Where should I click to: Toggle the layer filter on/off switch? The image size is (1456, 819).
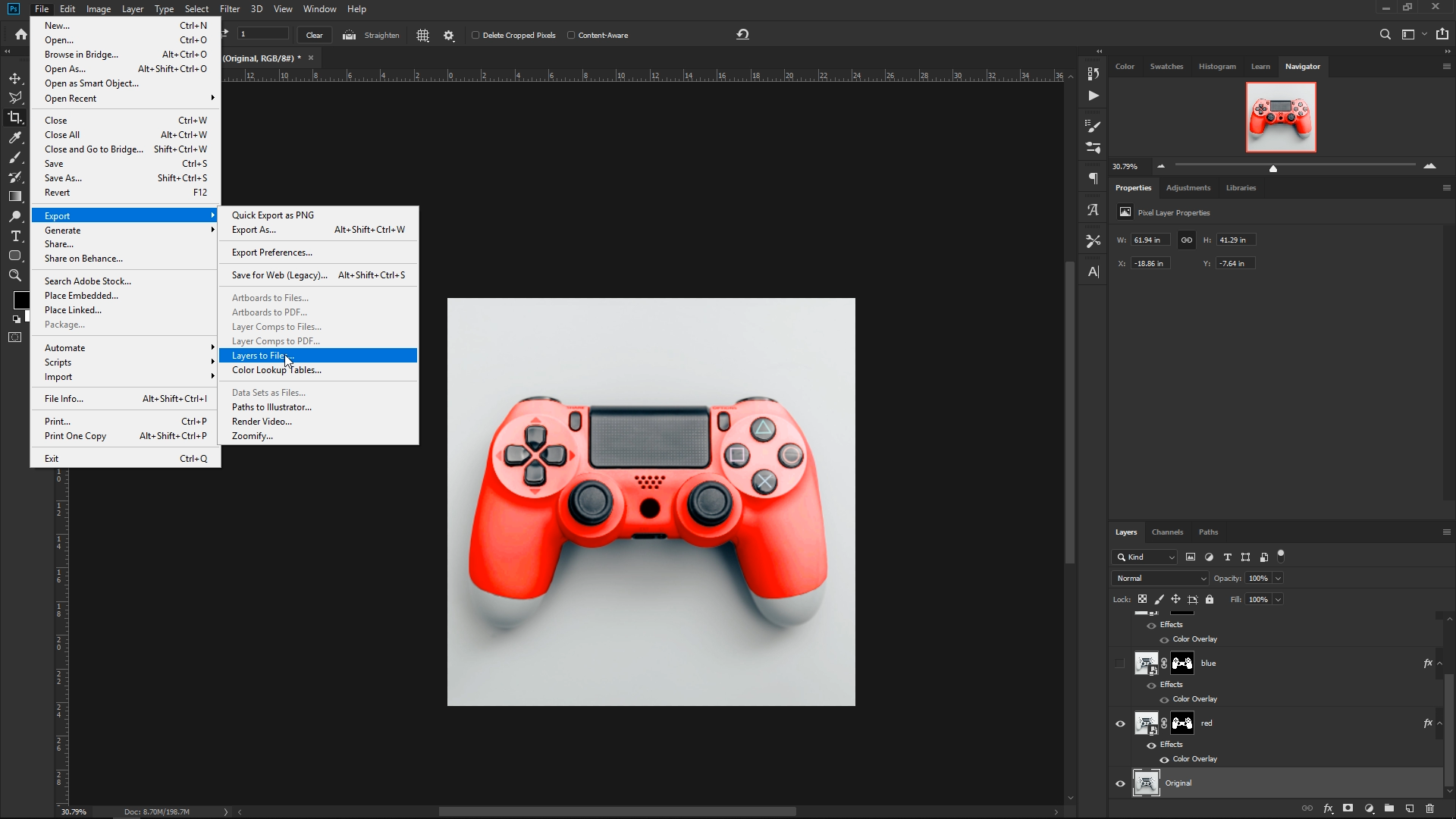pos(1281,556)
